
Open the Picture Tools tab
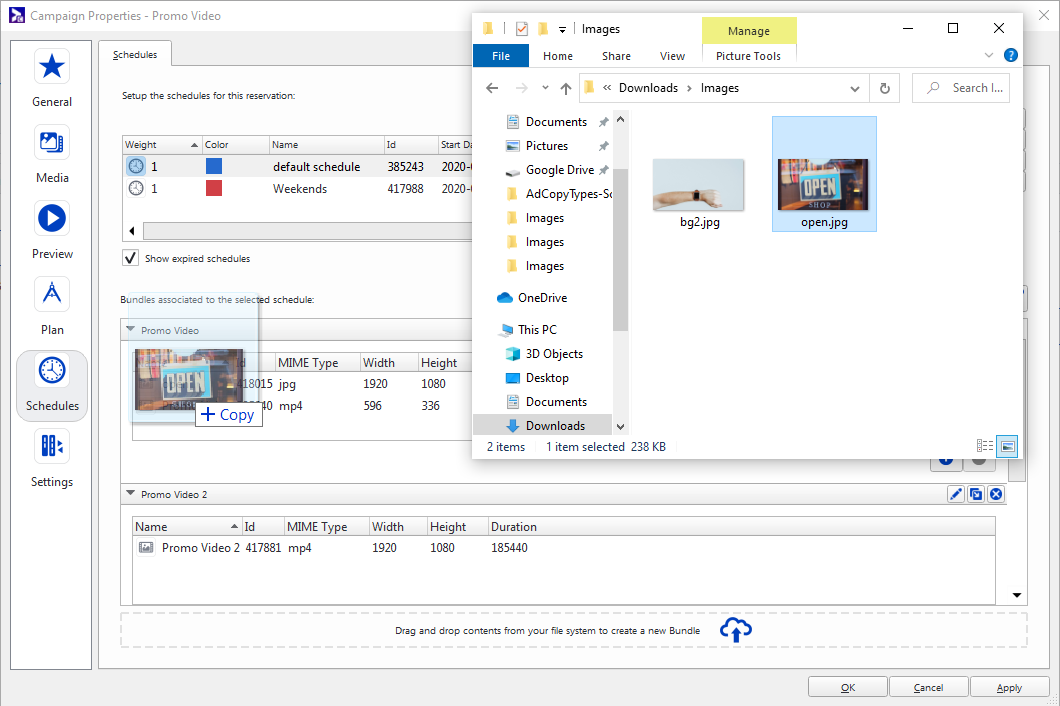(748, 56)
